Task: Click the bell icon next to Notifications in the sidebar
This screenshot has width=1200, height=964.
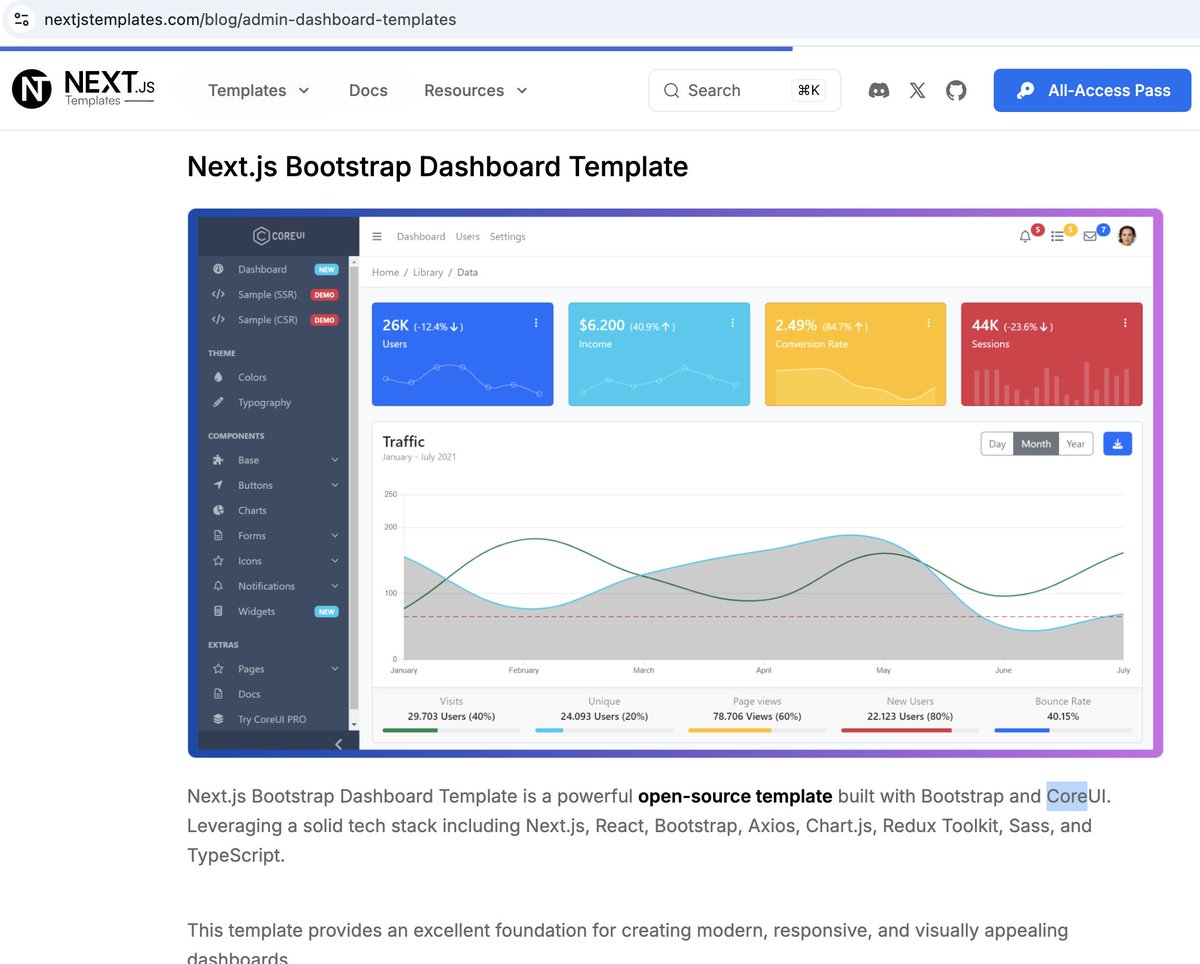Action: (218, 586)
